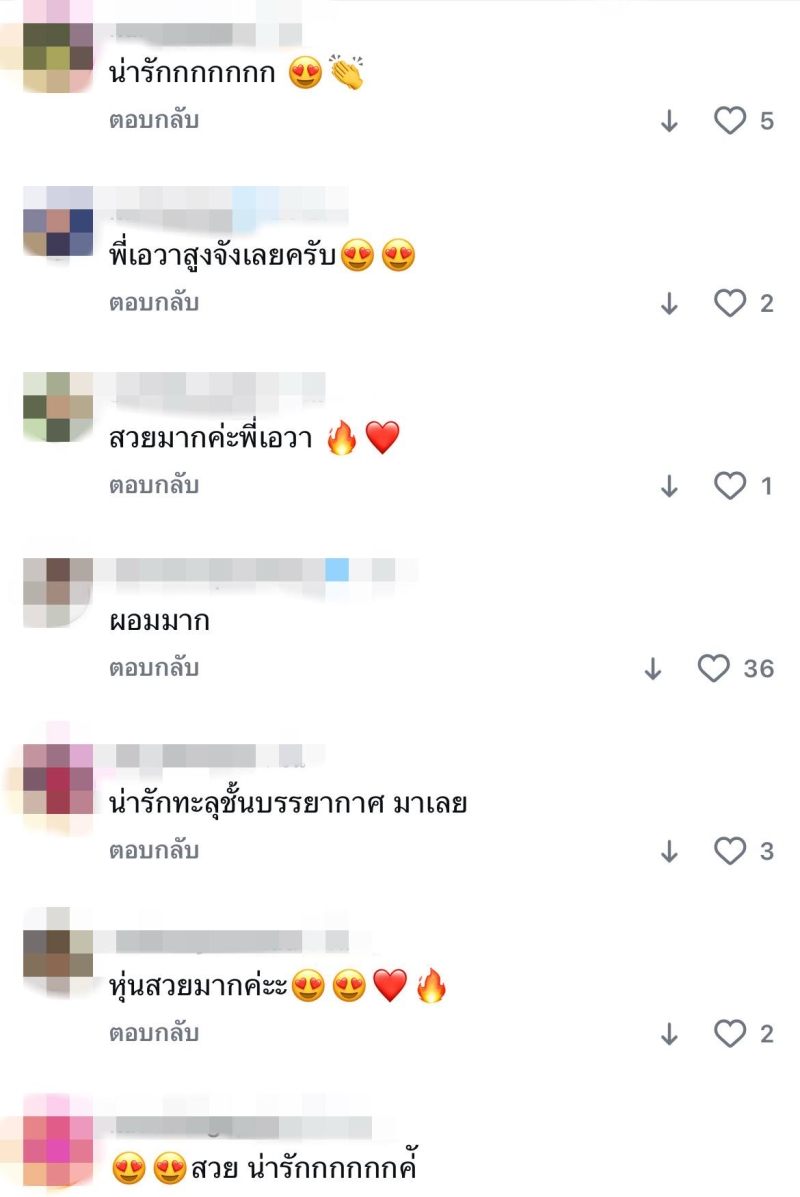This screenshot has height=1197, width=800.
Task: Like the 'สวยมากค่ะพี่เอวา' comment
Action: click(730, 486)
